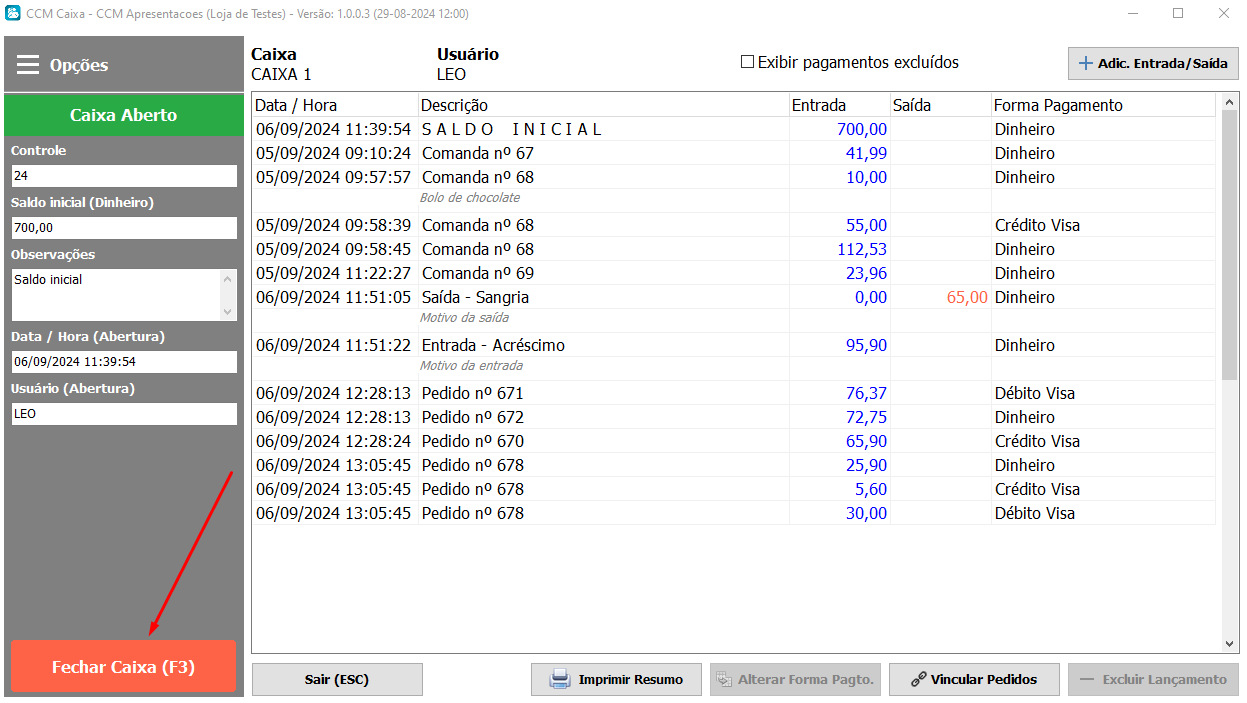Click the minus icon on Excluir Lançamento

pyautogui.click(x=1086, y=680)
